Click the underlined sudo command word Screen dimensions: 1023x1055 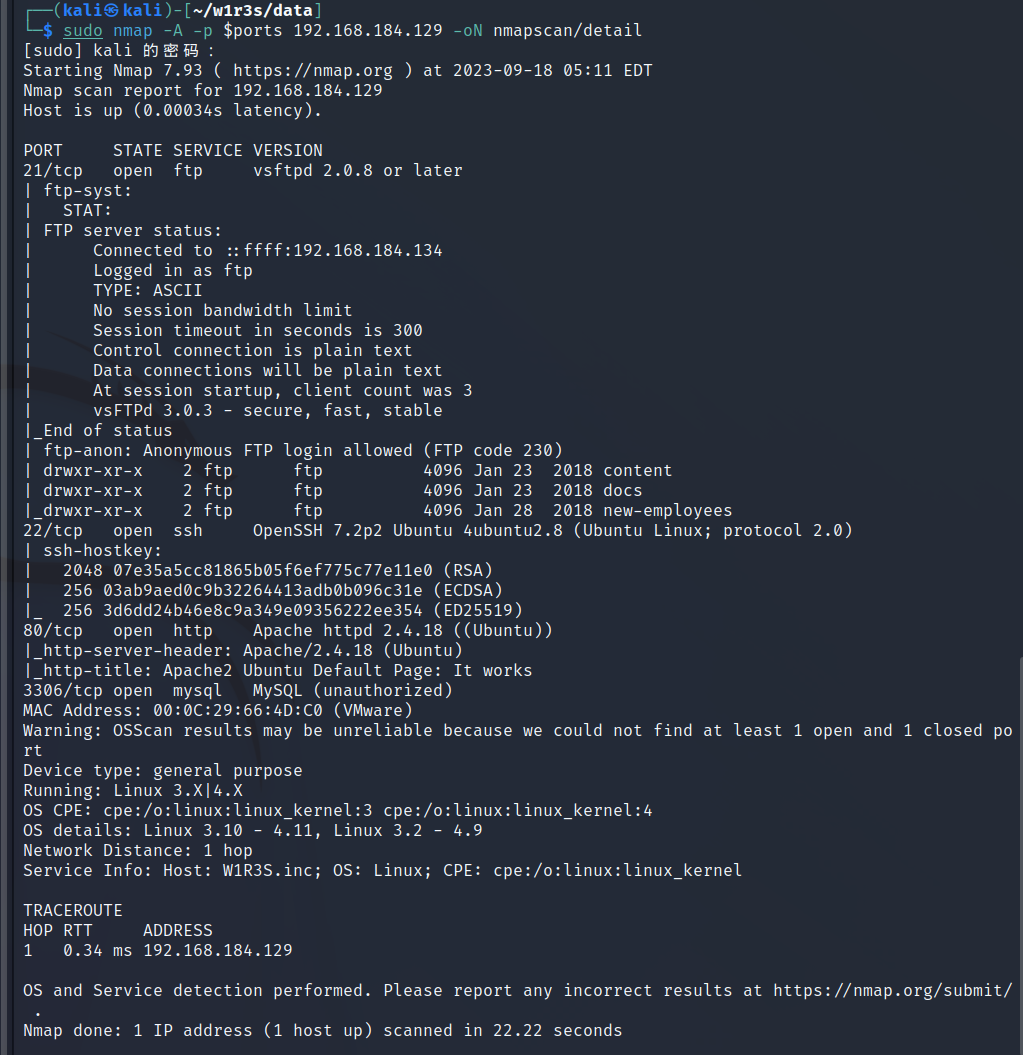[x=83, y=30]
